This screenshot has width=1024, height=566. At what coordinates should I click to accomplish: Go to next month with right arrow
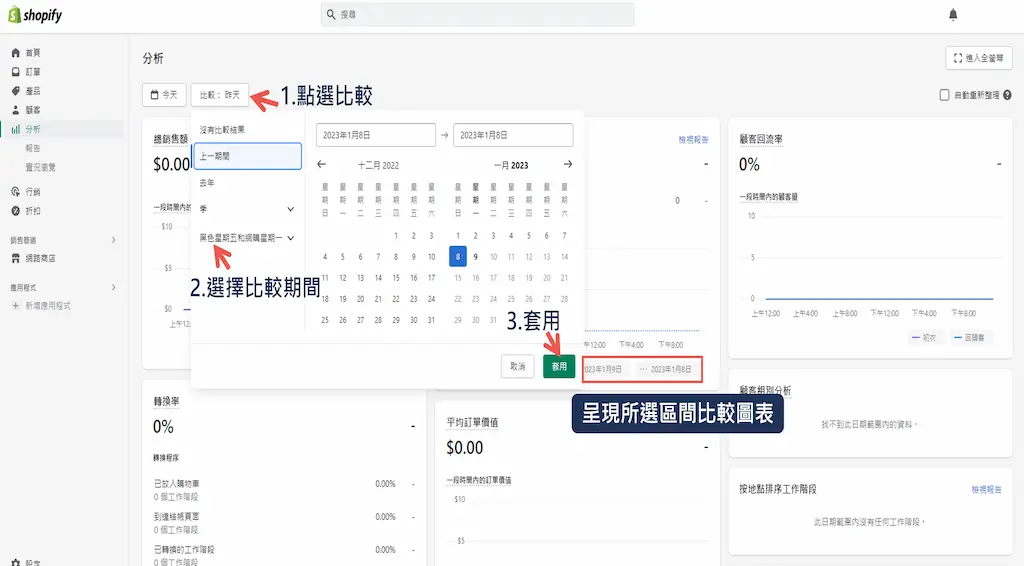pos(568,165)
